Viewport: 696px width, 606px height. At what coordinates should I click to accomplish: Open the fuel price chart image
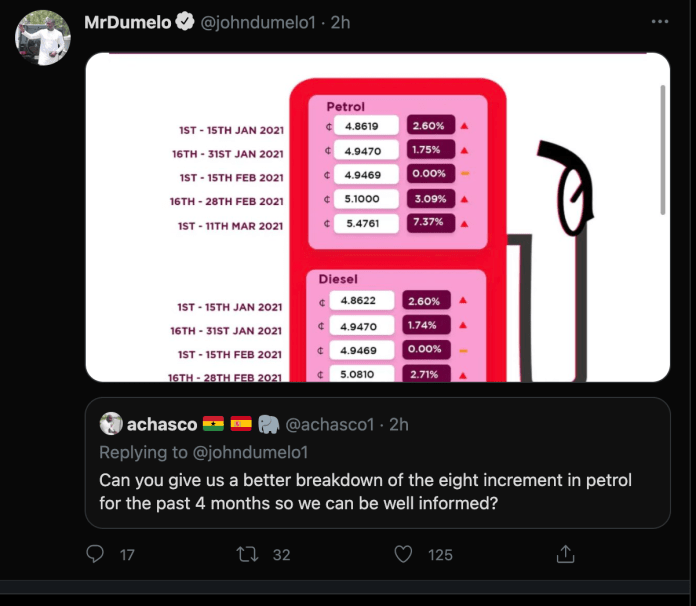378,217
